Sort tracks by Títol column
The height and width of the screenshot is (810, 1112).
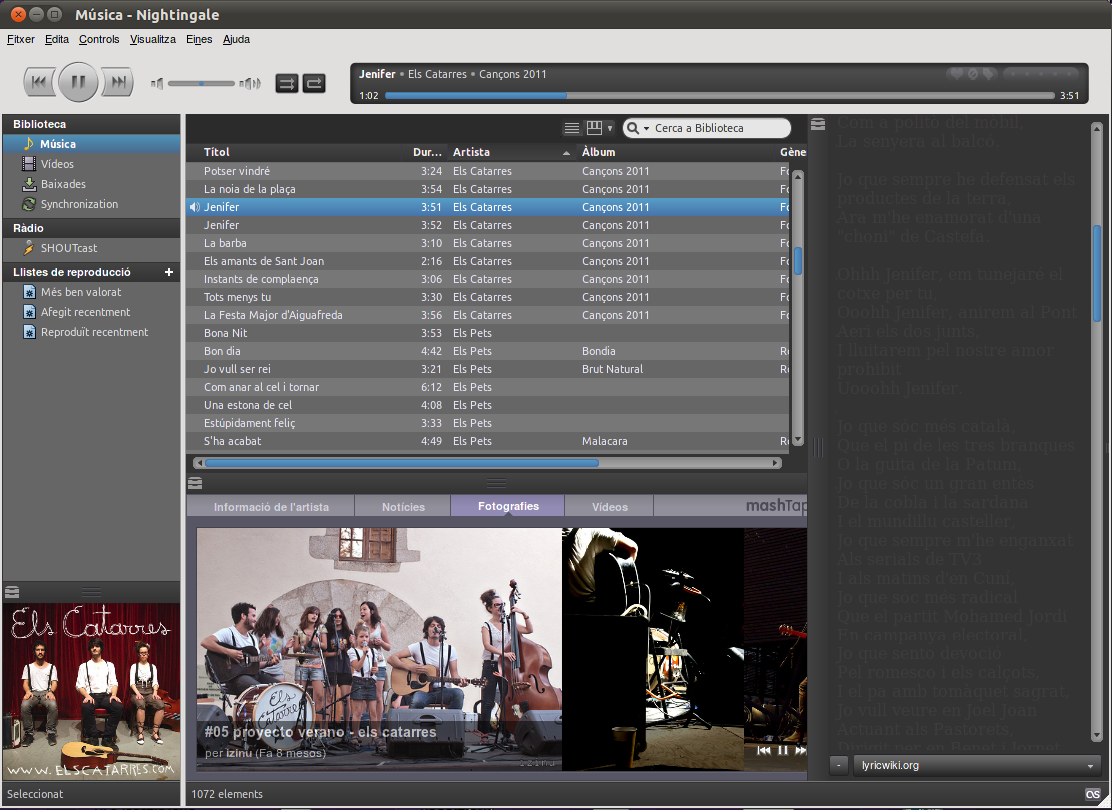pos(298,152)
